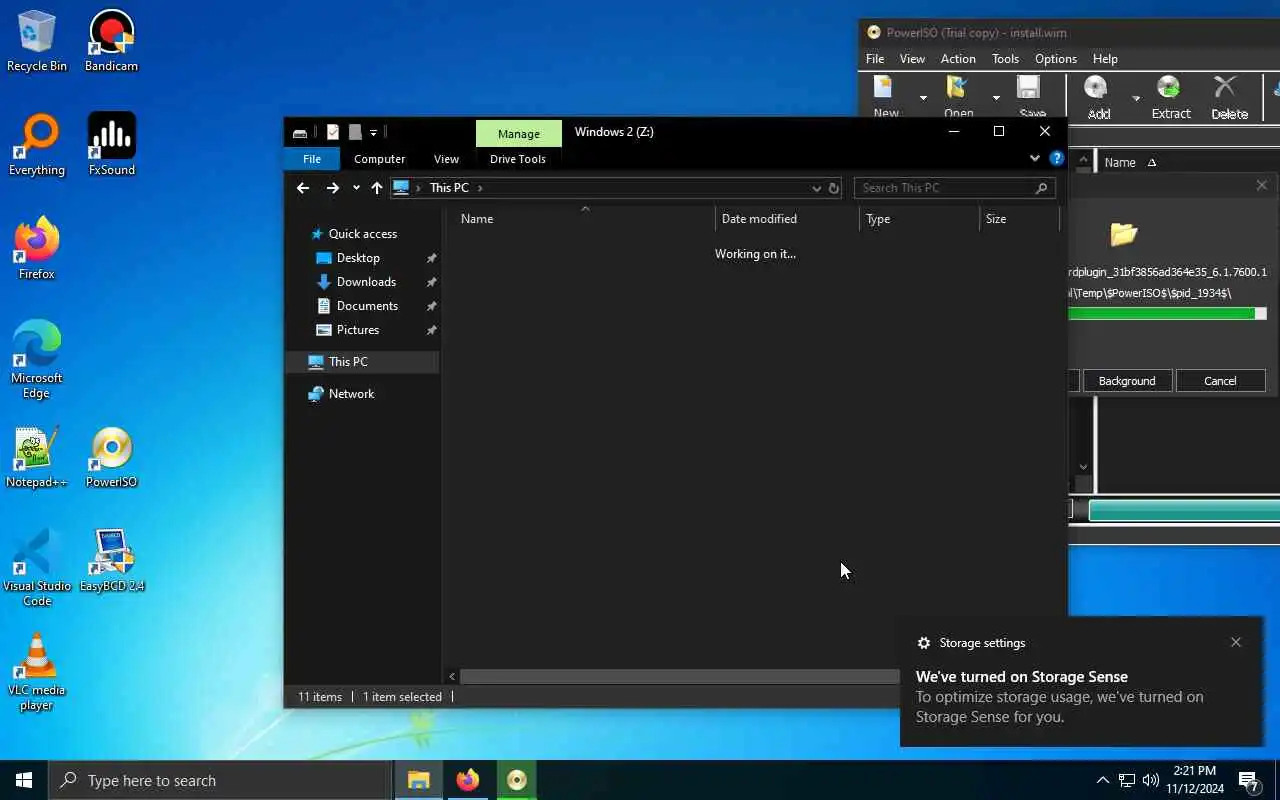Viewport: 1280px width, 800px height.
Task: Open Customize Quick Access Toolbar dropdown
Action: pyautogui.click(x=373, y=132)
